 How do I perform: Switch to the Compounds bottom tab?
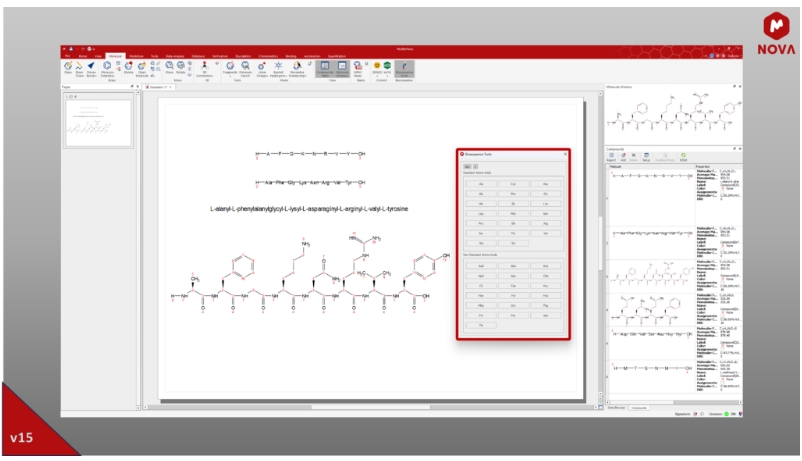(x=639, y=407)
